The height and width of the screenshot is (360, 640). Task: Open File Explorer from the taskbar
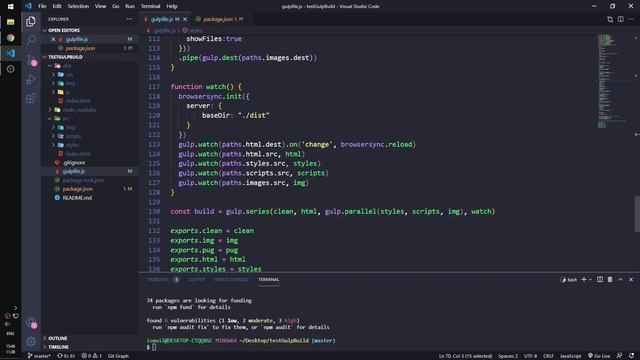(10, 22)
